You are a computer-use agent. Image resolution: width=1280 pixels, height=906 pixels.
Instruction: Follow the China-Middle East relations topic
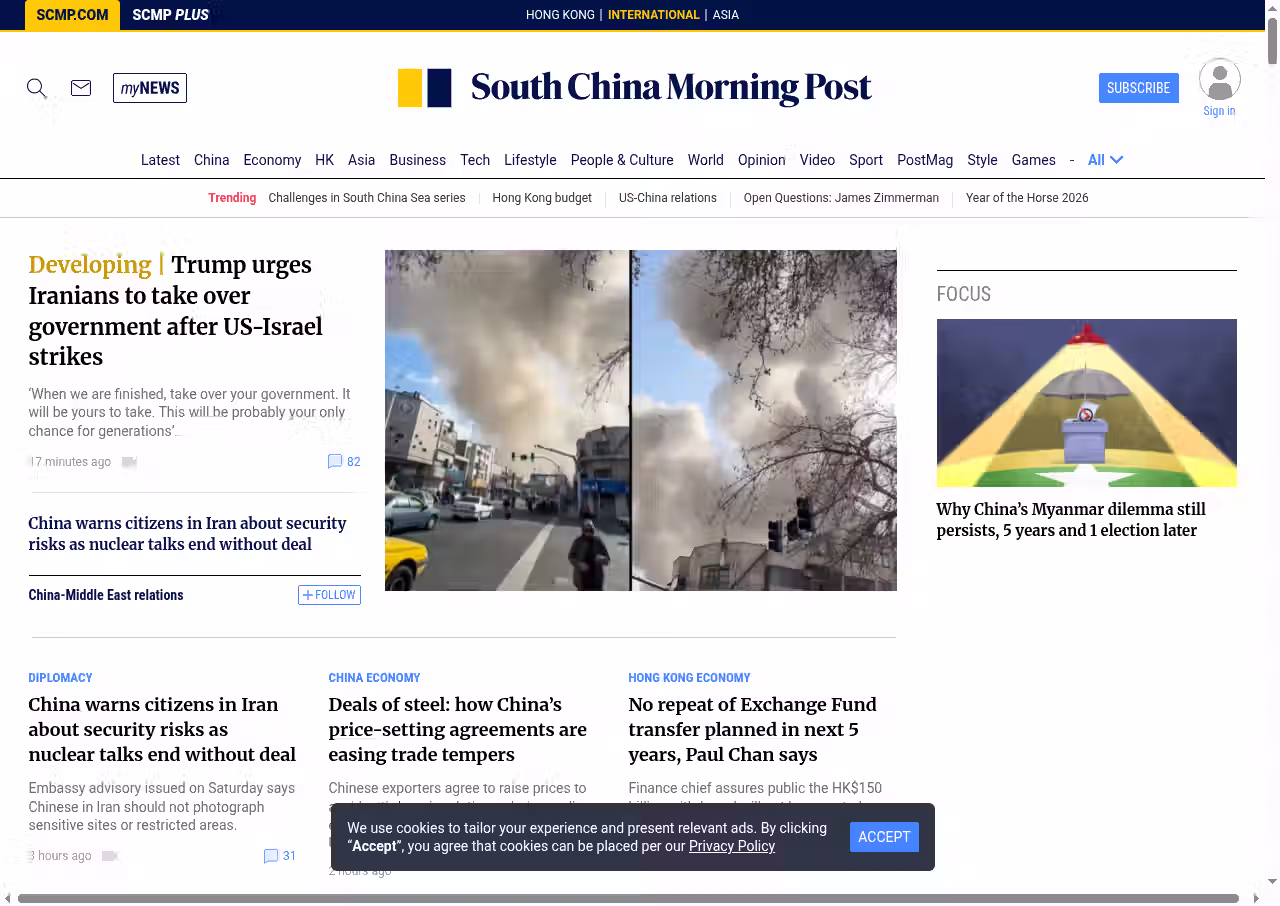pos(329,595)
